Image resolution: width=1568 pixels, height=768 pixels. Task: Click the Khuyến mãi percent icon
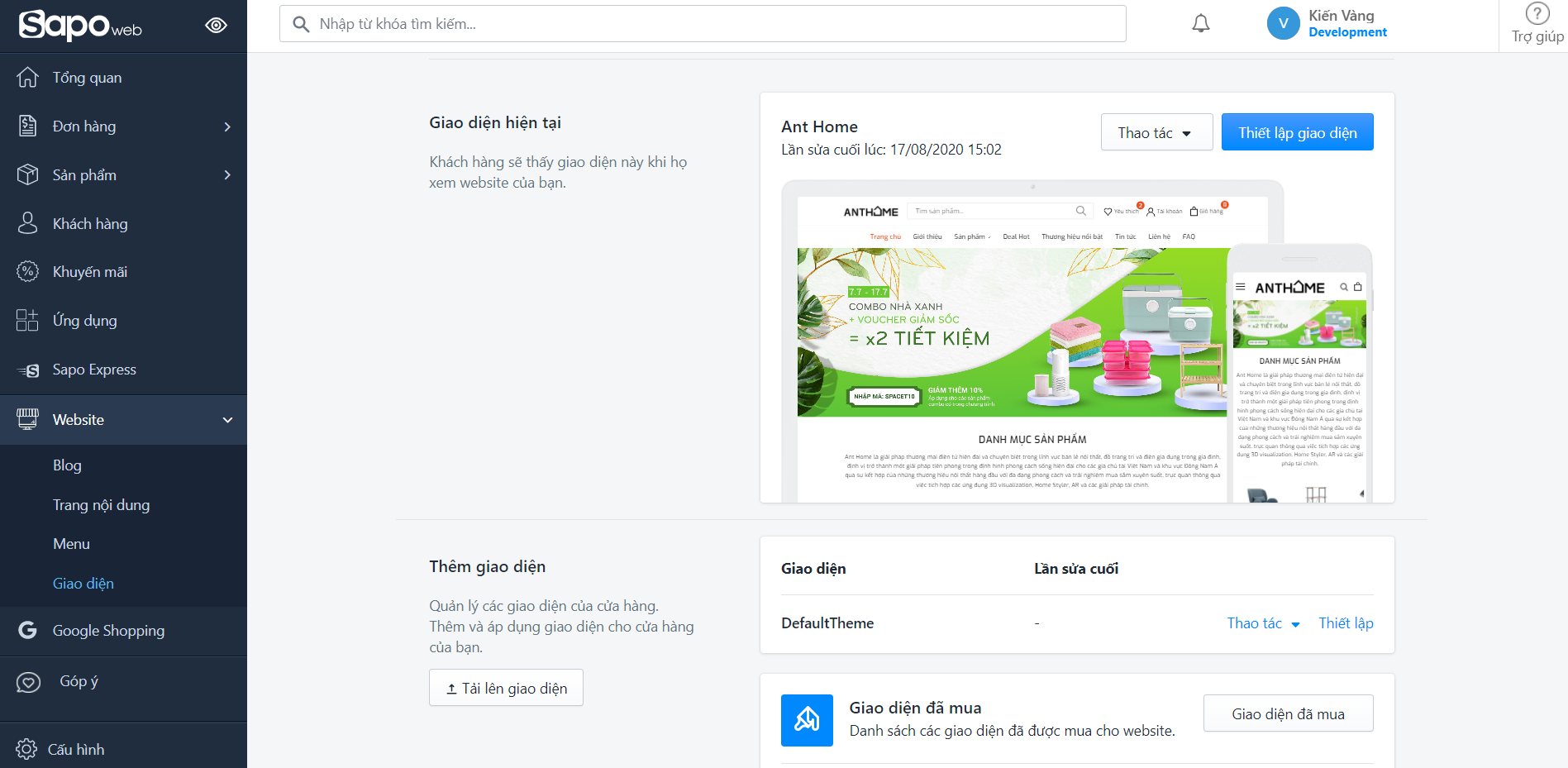[27, 272]
